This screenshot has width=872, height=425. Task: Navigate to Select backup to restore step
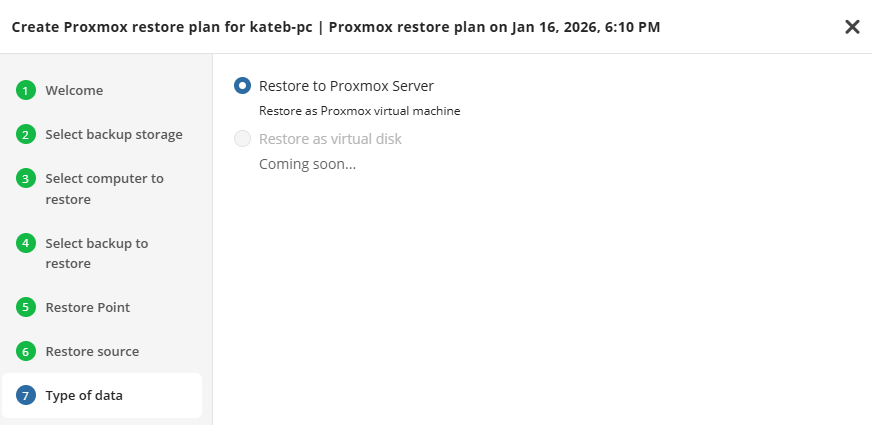point(96,253)
